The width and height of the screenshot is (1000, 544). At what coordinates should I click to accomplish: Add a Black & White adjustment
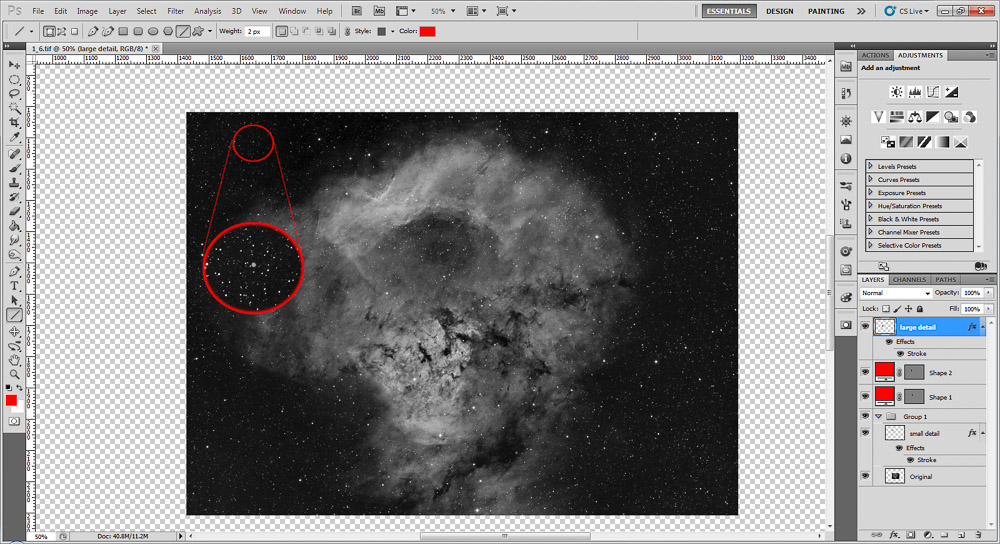point(933,117)
